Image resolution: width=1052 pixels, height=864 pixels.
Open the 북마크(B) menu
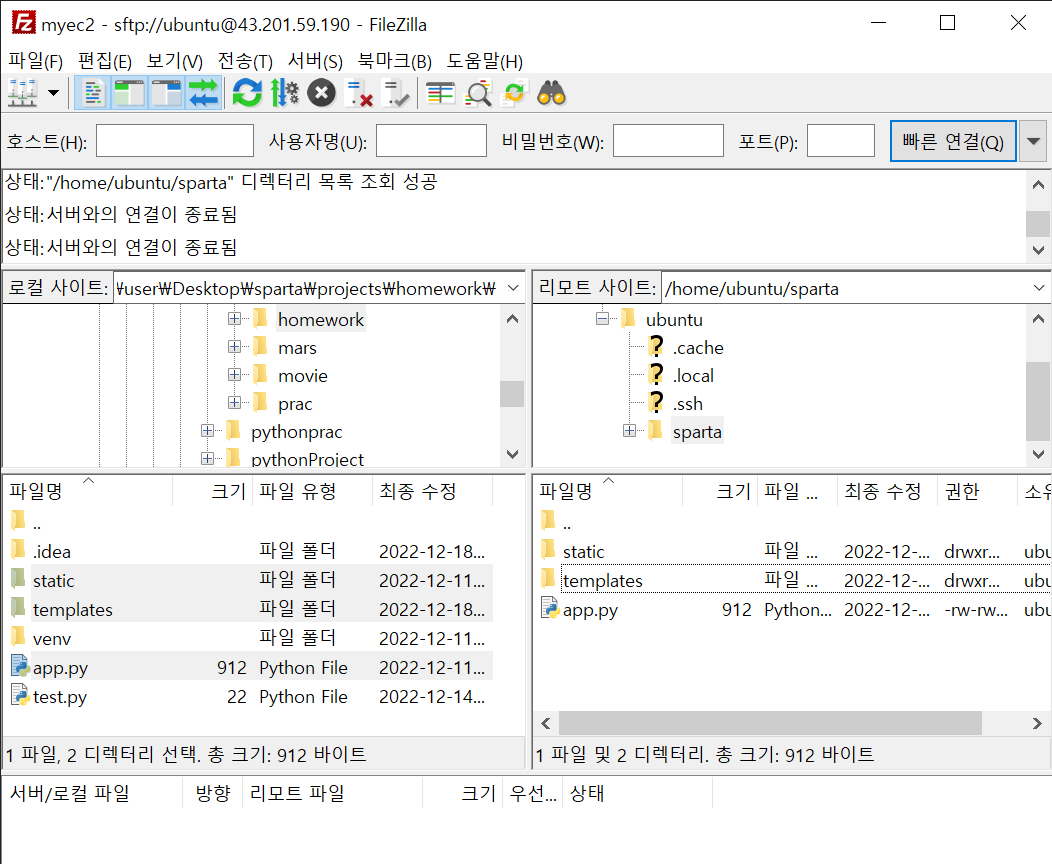point(394,61)
